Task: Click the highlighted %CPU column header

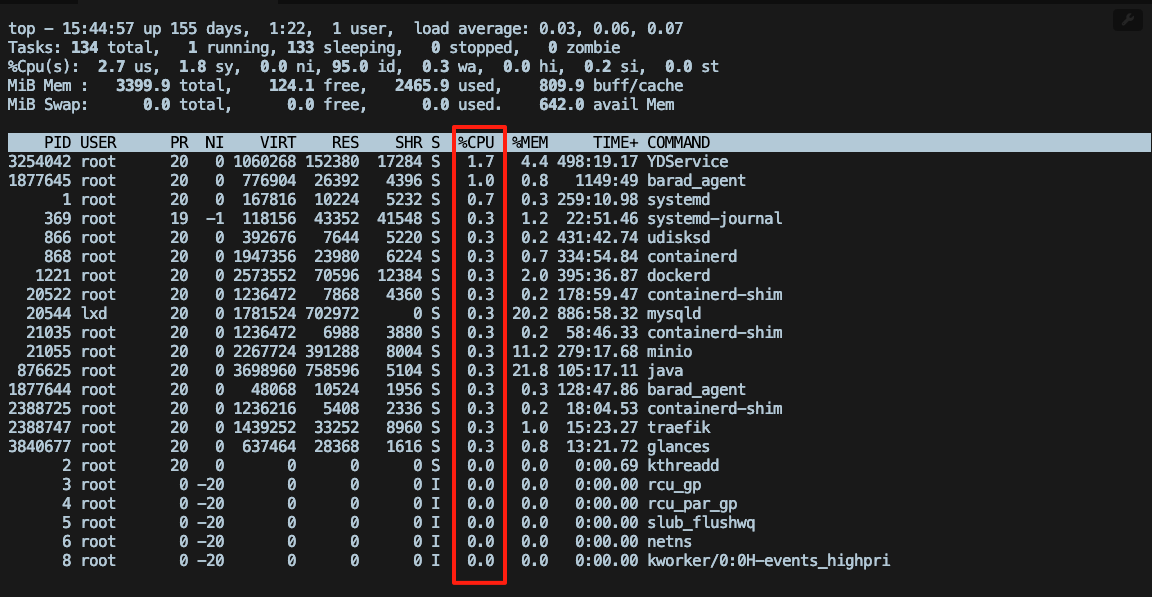Action: coord(478,142)
